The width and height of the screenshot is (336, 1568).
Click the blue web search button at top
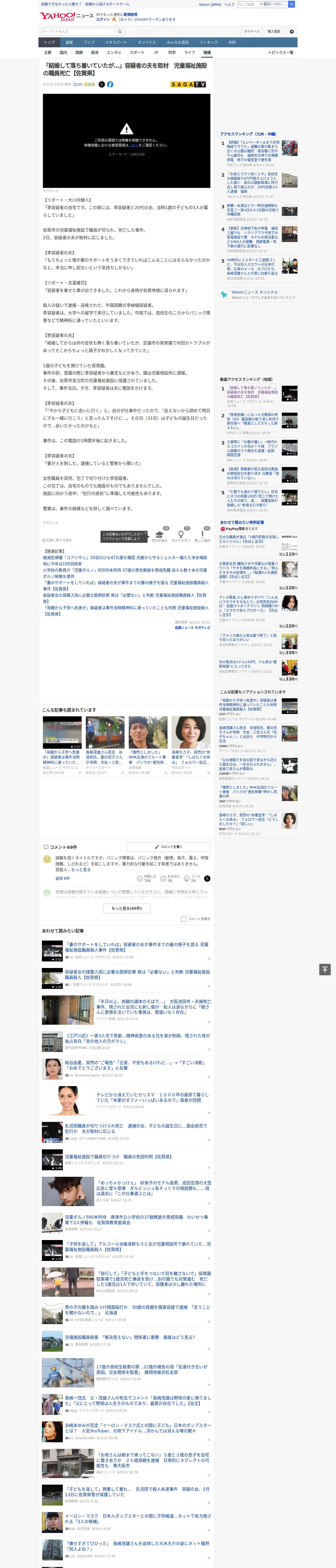click(292, 4)
